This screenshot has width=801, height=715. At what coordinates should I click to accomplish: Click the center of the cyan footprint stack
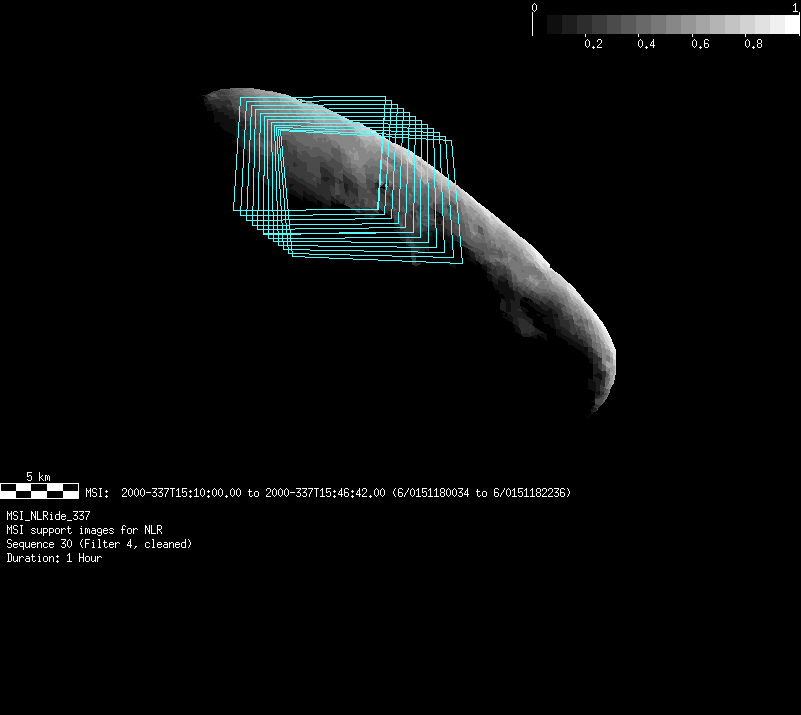[345, 180]
